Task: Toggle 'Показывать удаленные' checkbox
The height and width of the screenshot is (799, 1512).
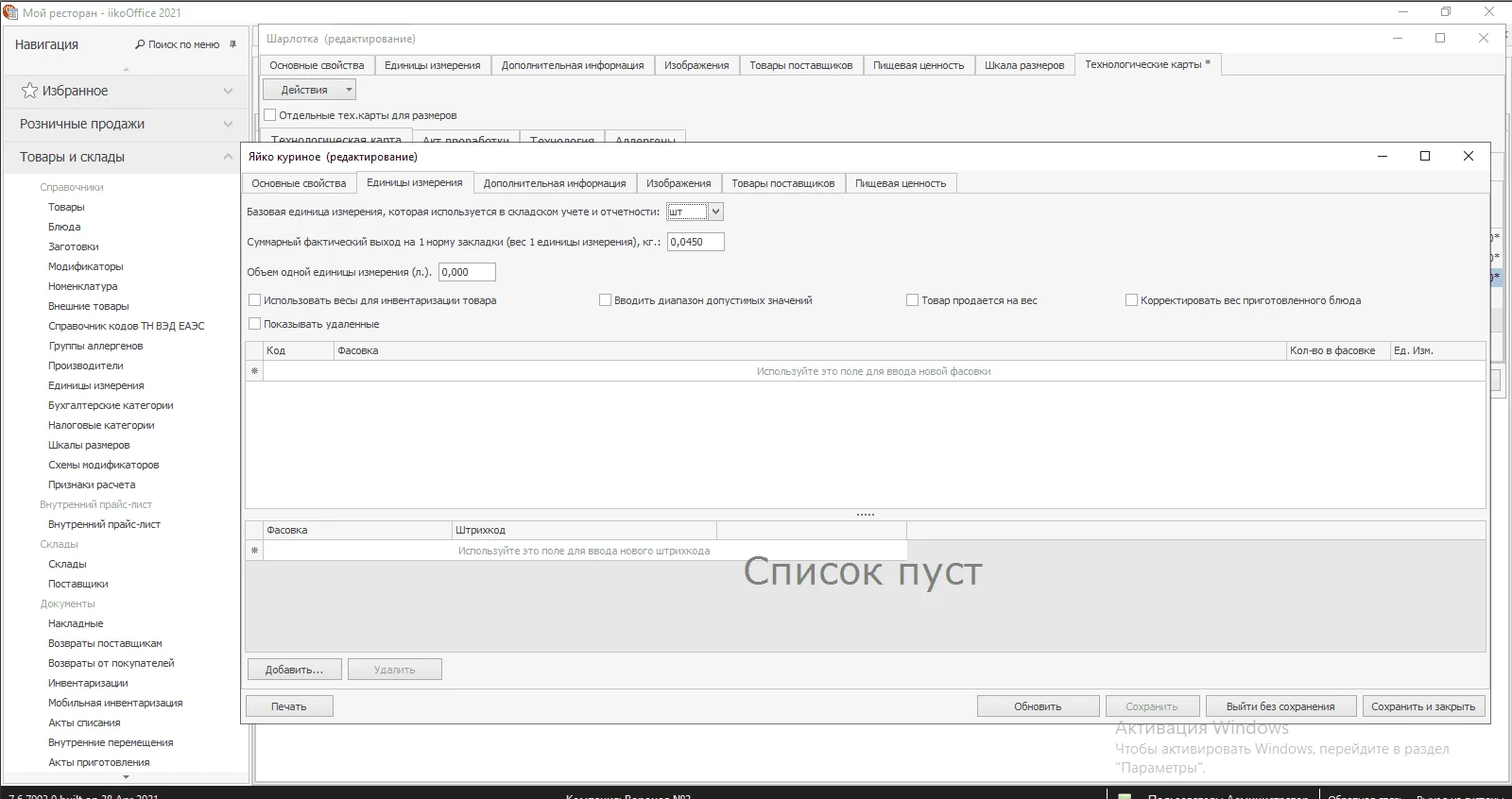Action: pos(254,324)
